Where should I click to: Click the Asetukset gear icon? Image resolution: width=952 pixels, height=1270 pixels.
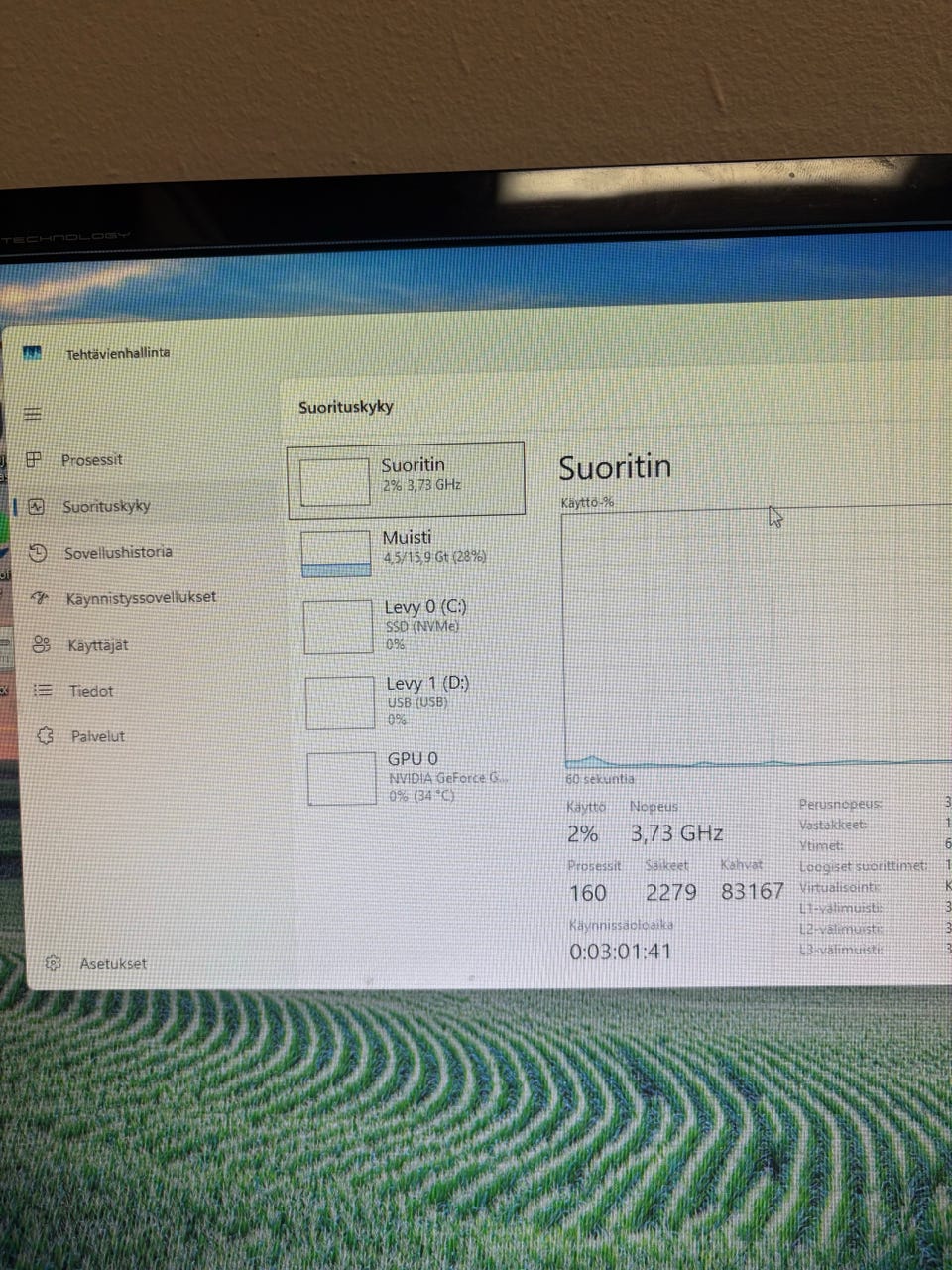coord(54,963)
